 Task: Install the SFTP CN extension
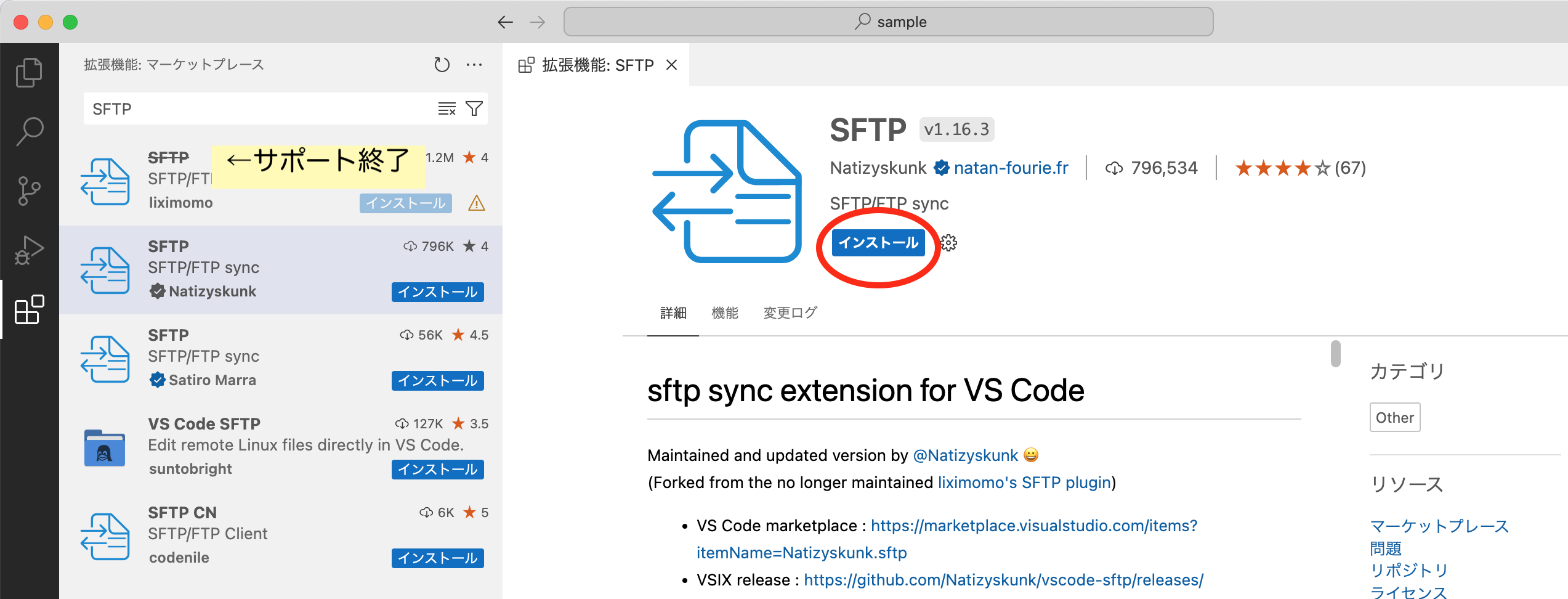point(438,558)
